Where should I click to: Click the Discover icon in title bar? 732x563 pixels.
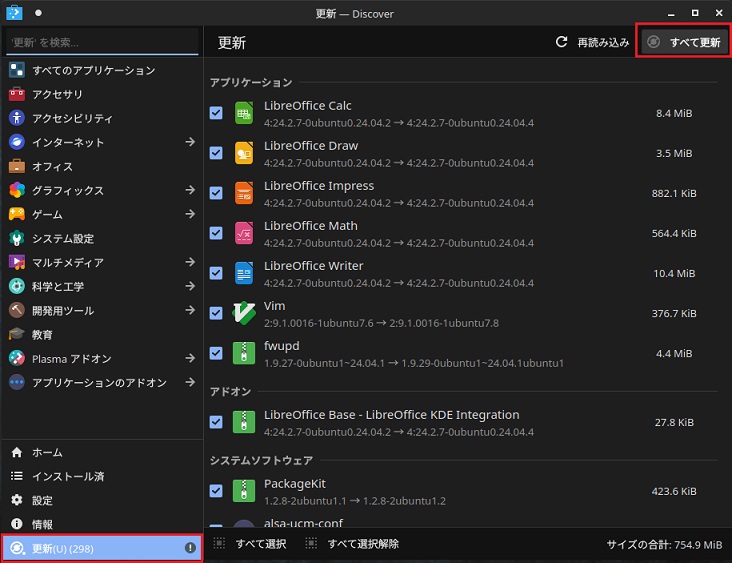(x=14, y=13)
